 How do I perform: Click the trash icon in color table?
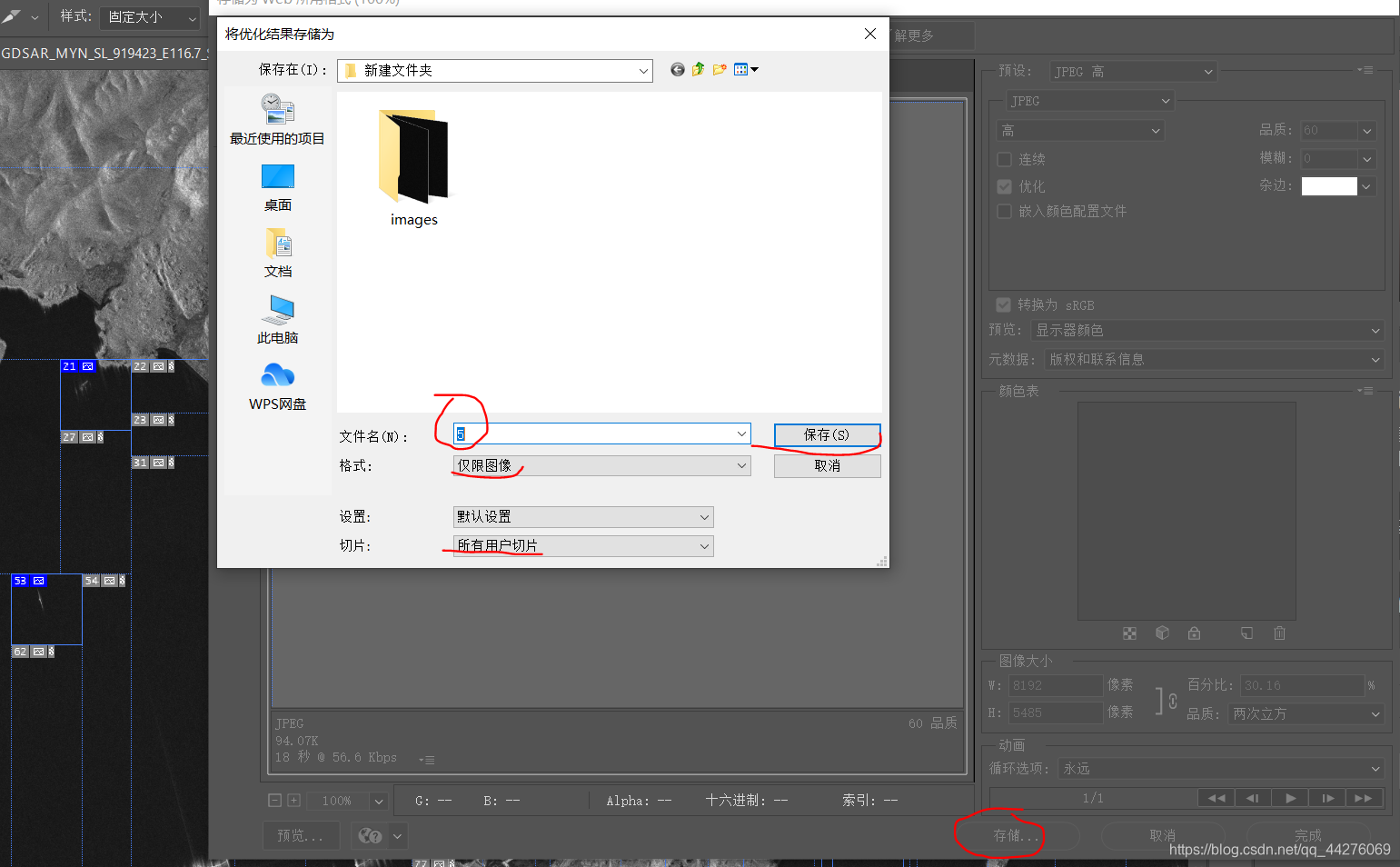pyautogui.click(x=1279, y=633)
